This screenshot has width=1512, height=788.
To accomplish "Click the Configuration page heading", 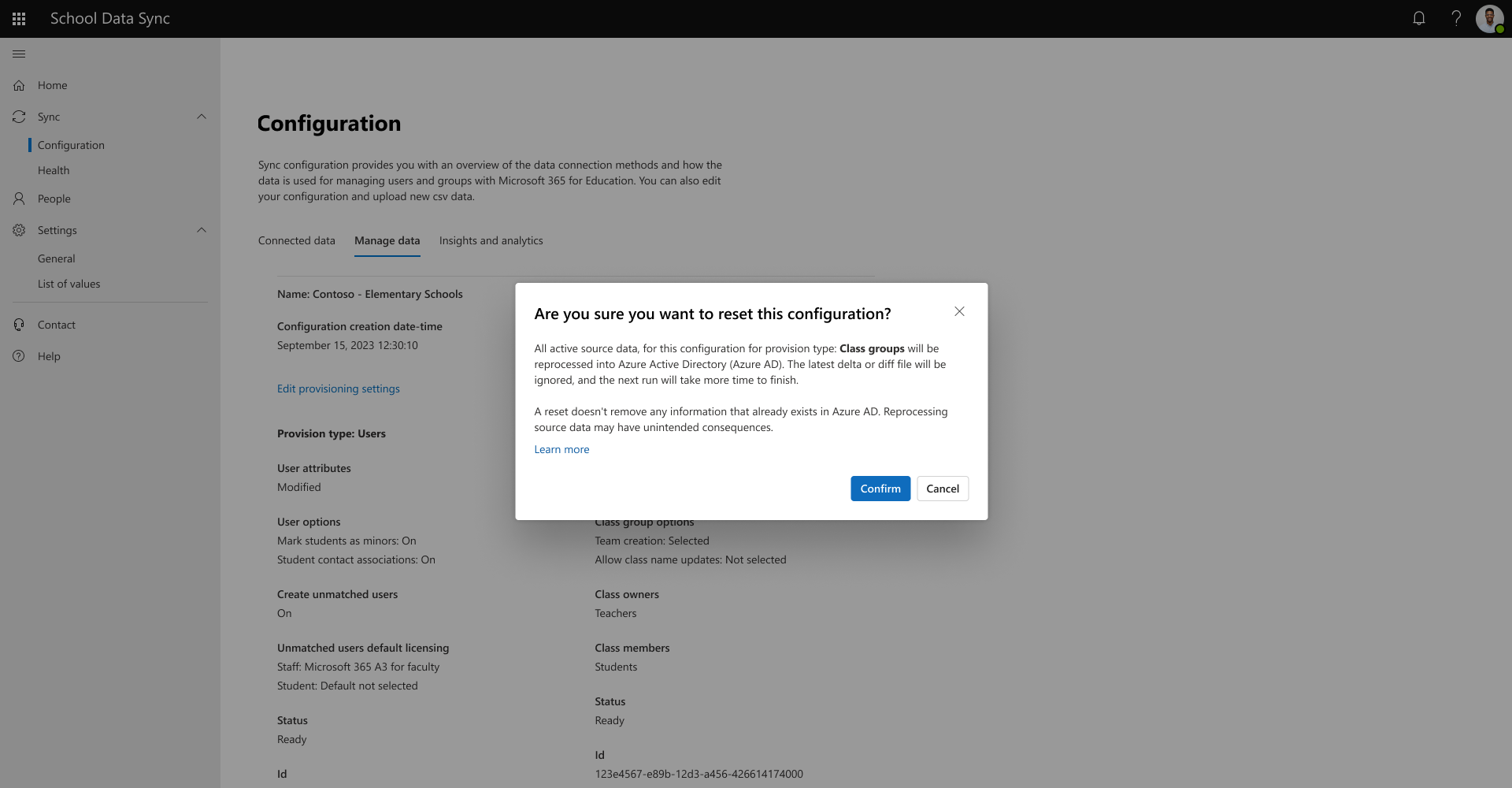I will click(329, 123).
